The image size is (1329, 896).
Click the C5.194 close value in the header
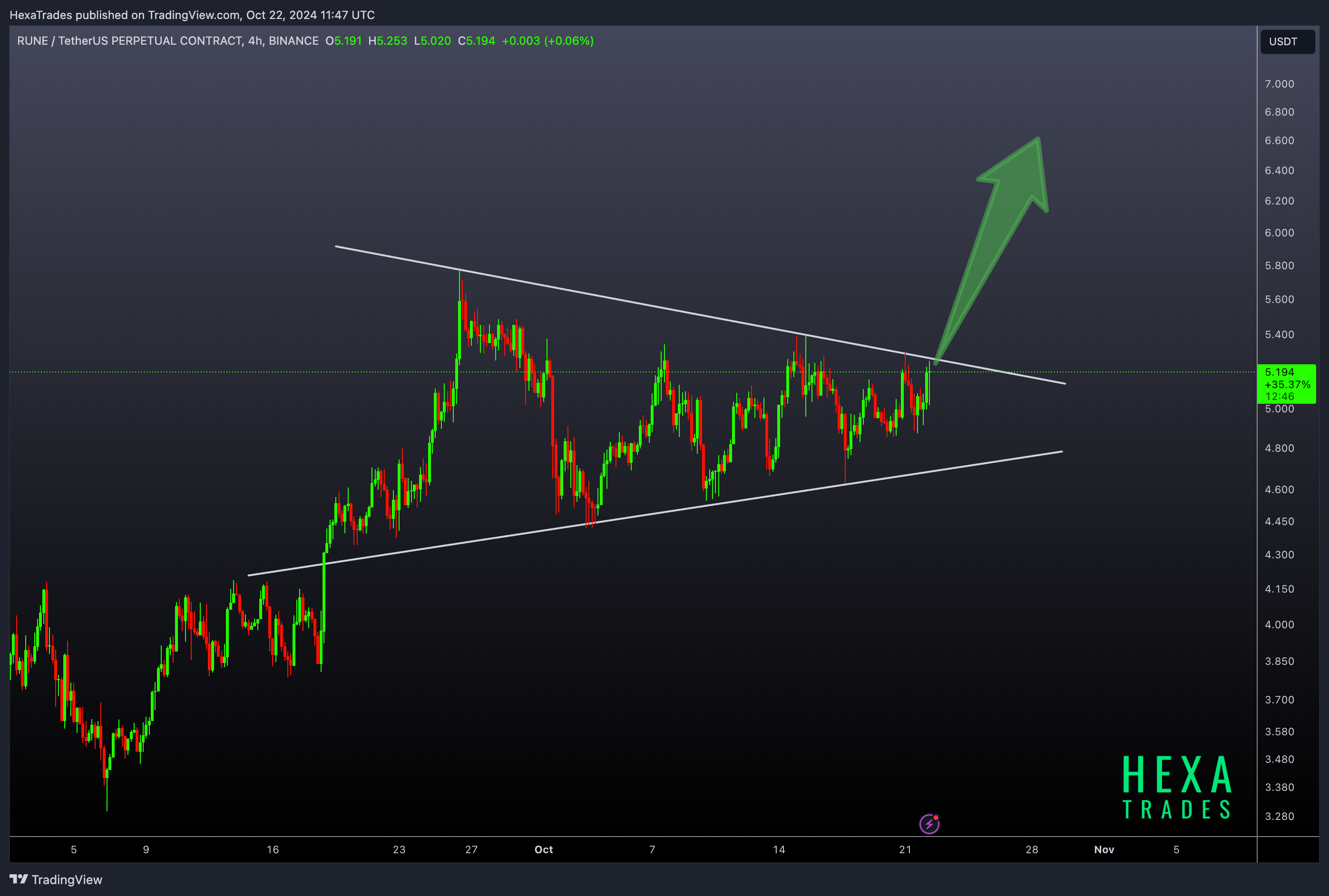[x=477, y=40]
